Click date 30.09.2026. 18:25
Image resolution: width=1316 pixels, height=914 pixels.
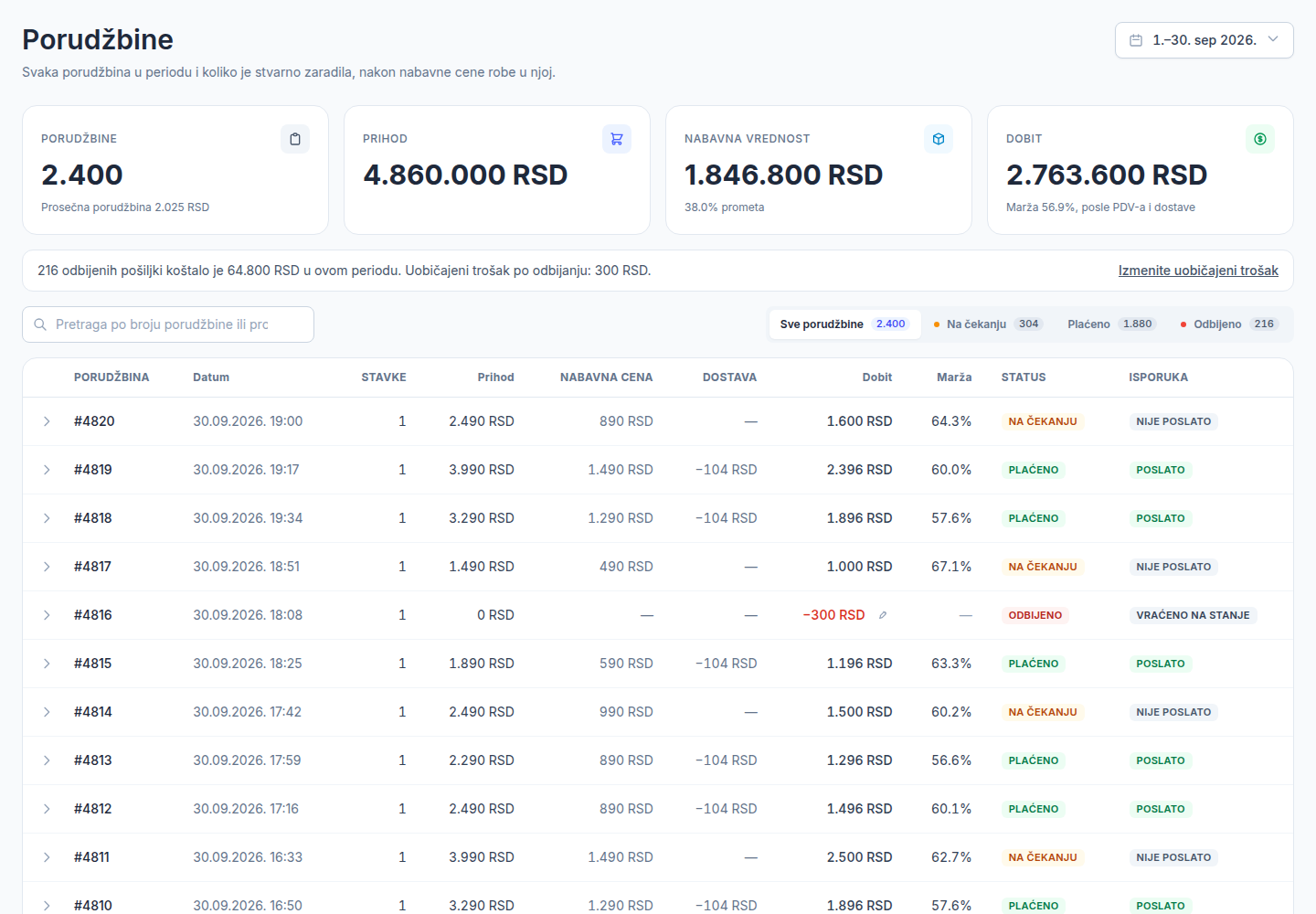pyautogui.click(x=248, y=664)
